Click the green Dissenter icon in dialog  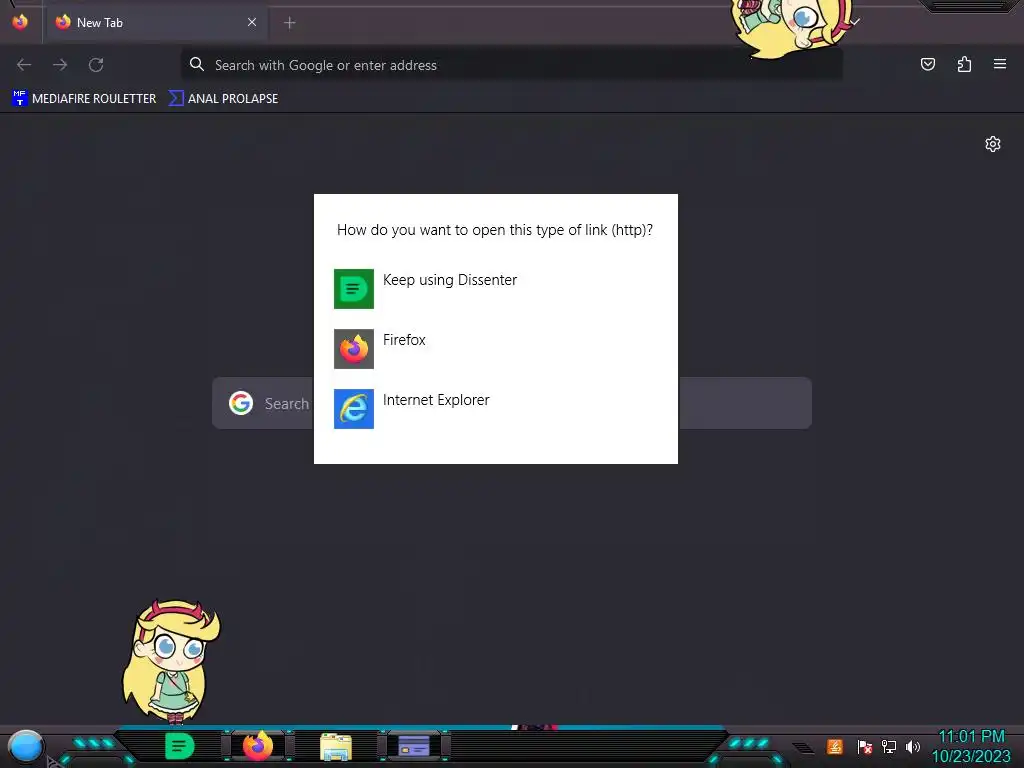354,289
